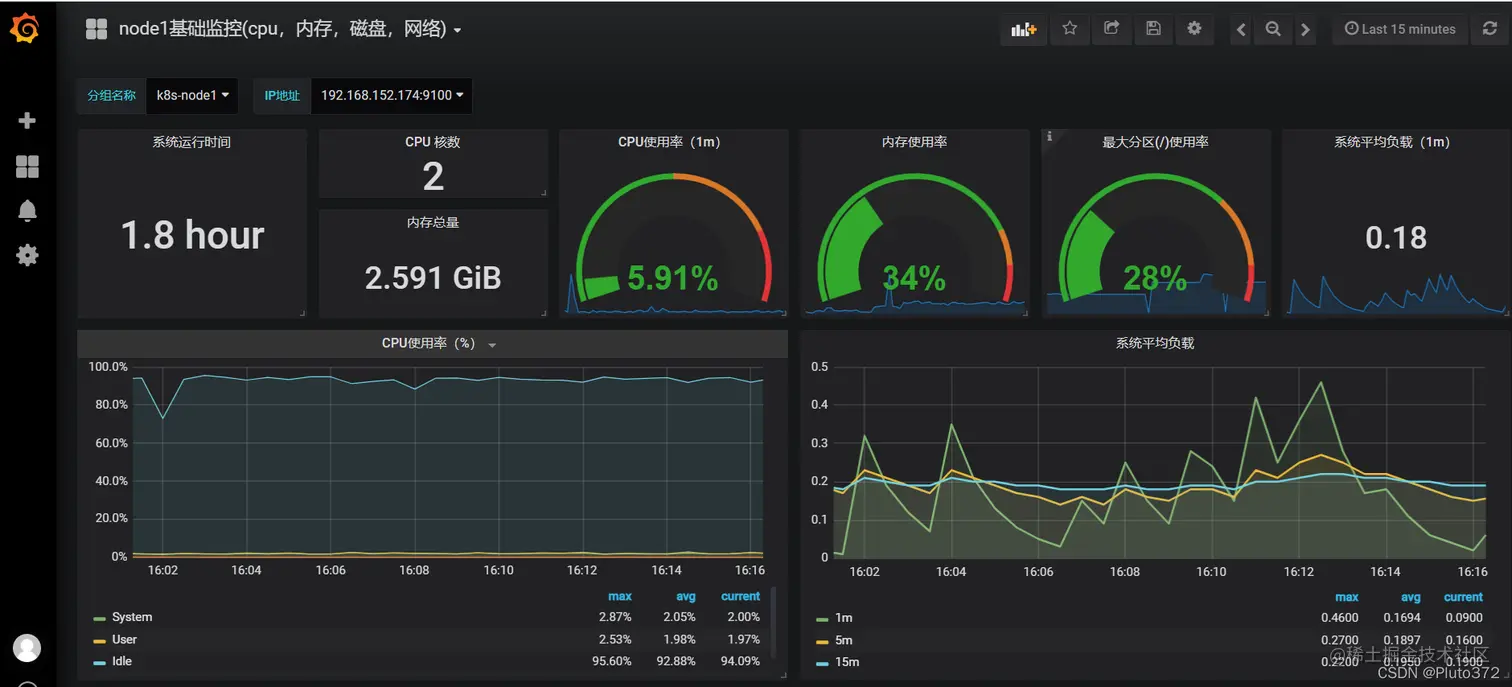Image resolution: width=1512 pixels, height=687 pixels.
Task: Click the Idle legend color swatch
Action: click(x=99, y=663)
